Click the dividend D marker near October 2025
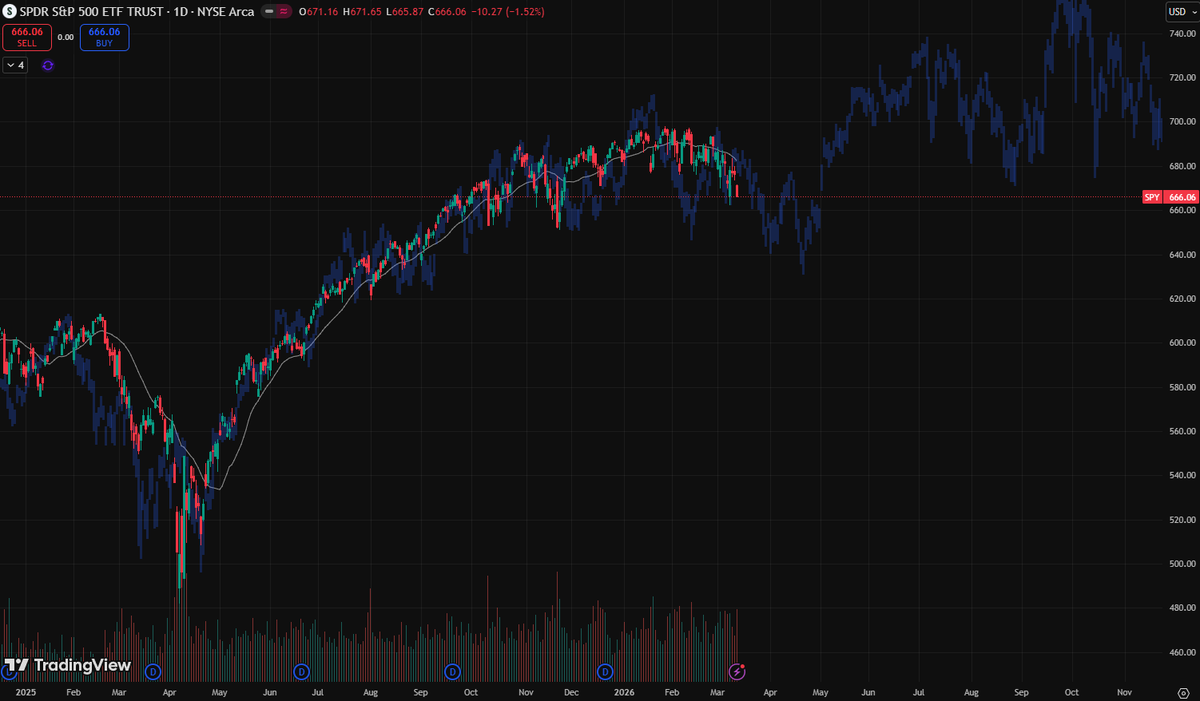Viewport: 1200px width, 701px height. 452,670
